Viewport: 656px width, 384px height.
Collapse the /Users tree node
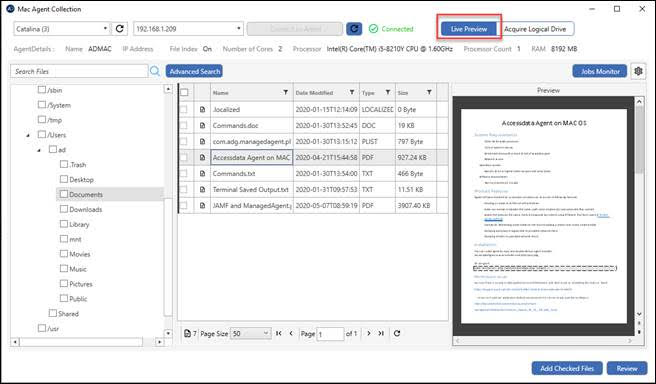28,135
